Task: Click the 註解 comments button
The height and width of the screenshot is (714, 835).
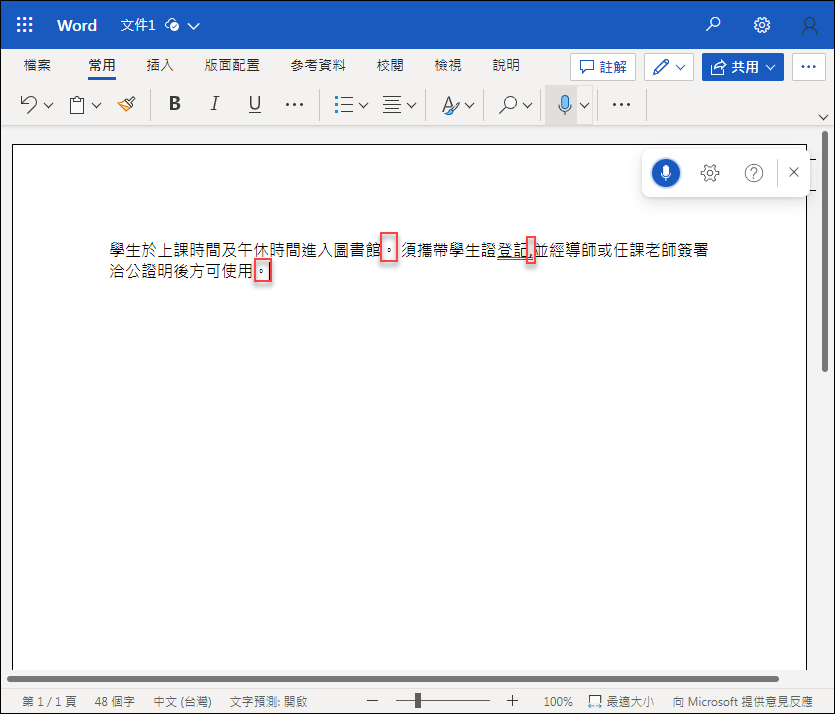Action: pos(603,67)
